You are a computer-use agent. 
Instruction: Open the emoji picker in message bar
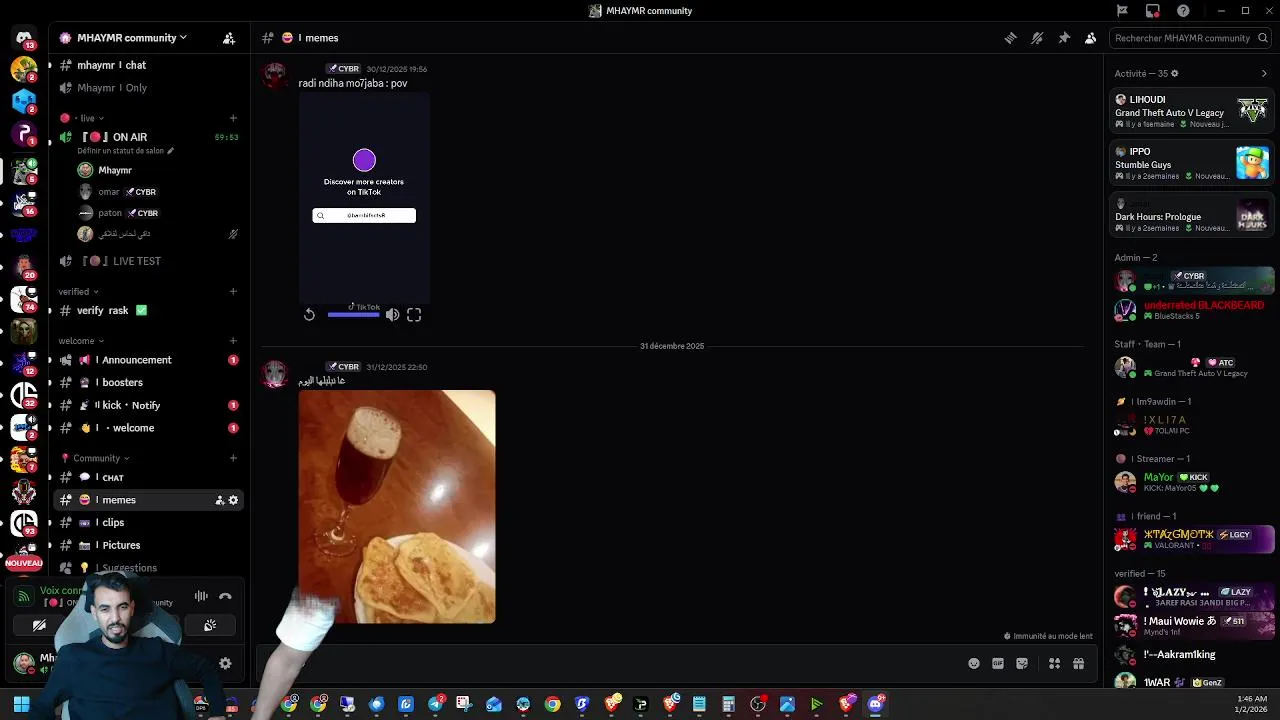(974, 664)
